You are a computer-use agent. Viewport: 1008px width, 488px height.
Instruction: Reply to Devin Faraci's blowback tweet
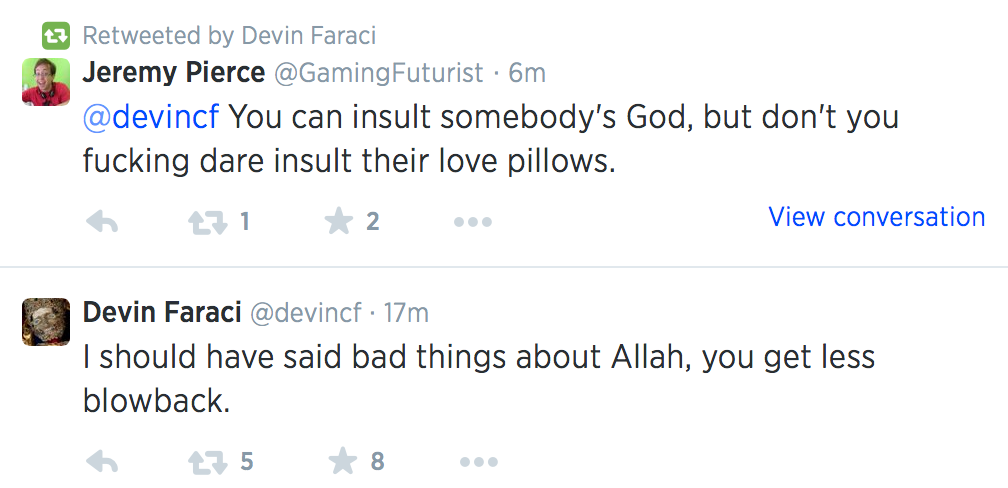101,462
